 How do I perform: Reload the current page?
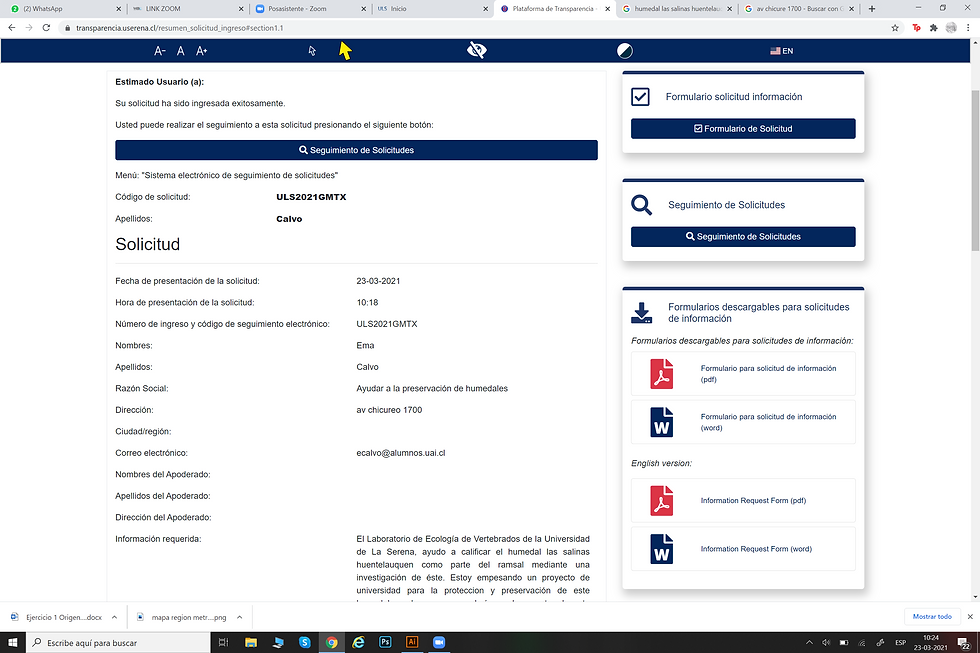click(46, 27)
